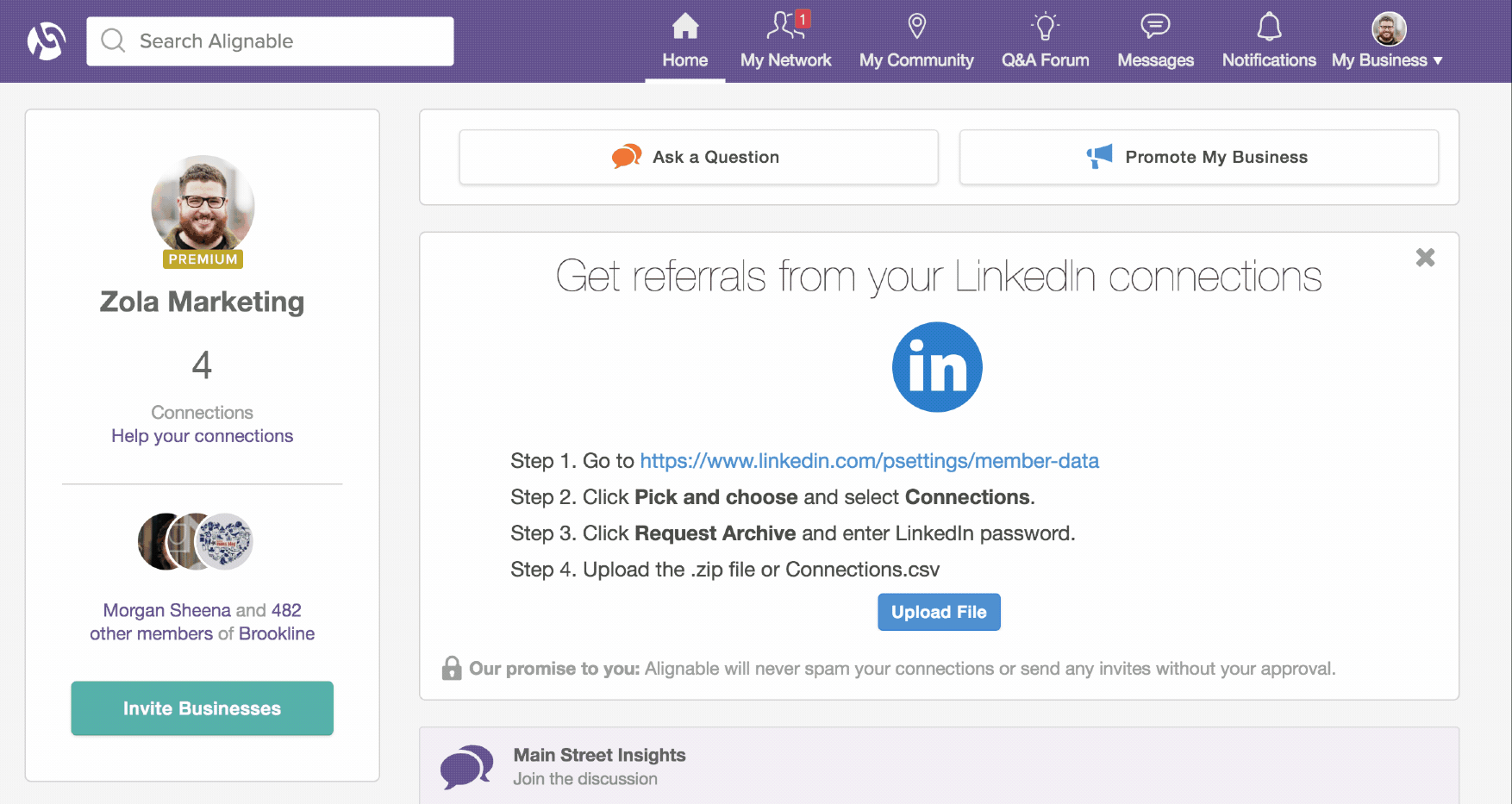Click the Alignable logo icon

pos(47,41)
